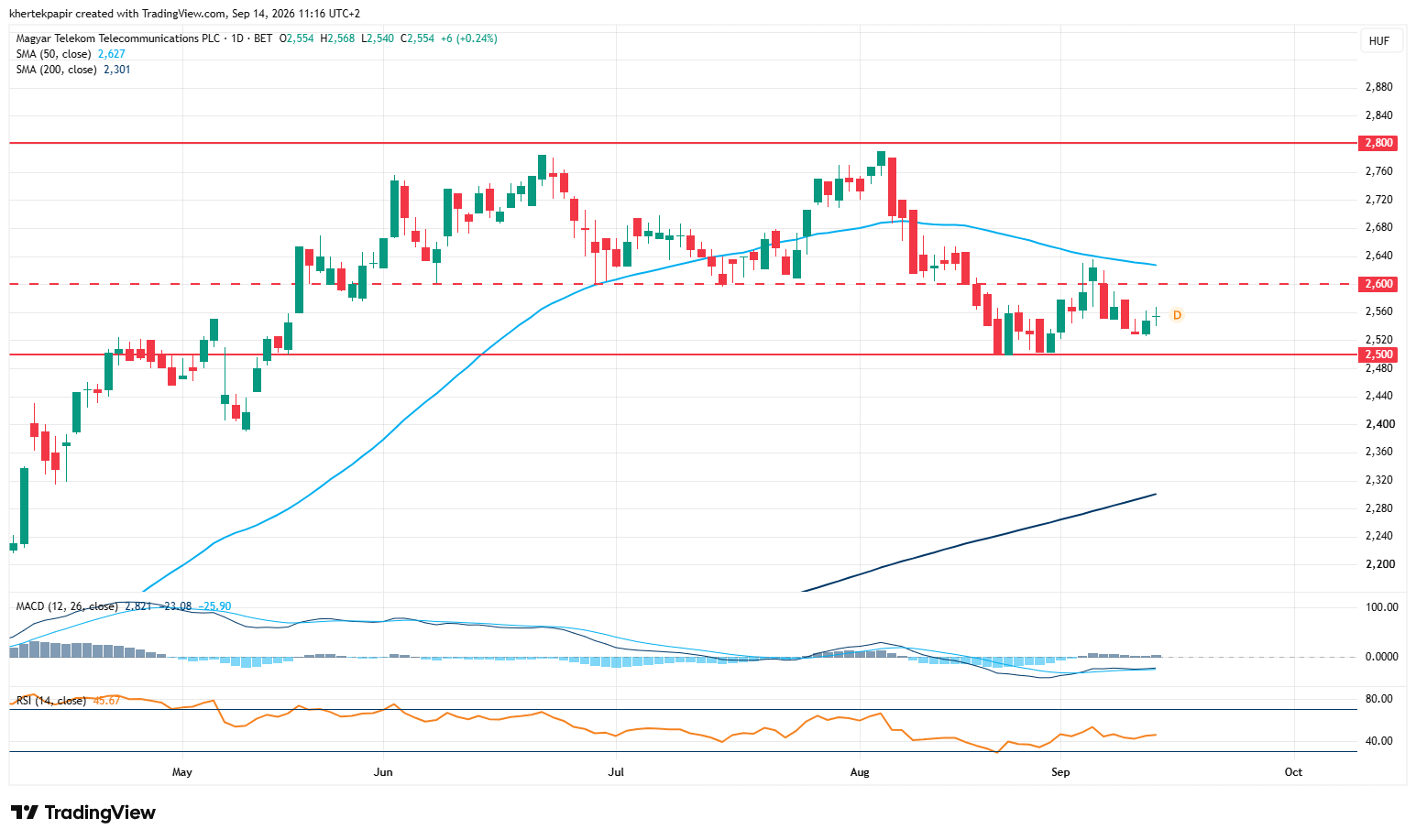Select the red 2,800 price label
The width and height of the screenshot is (1416, 840).
(x=1378, y=143)
